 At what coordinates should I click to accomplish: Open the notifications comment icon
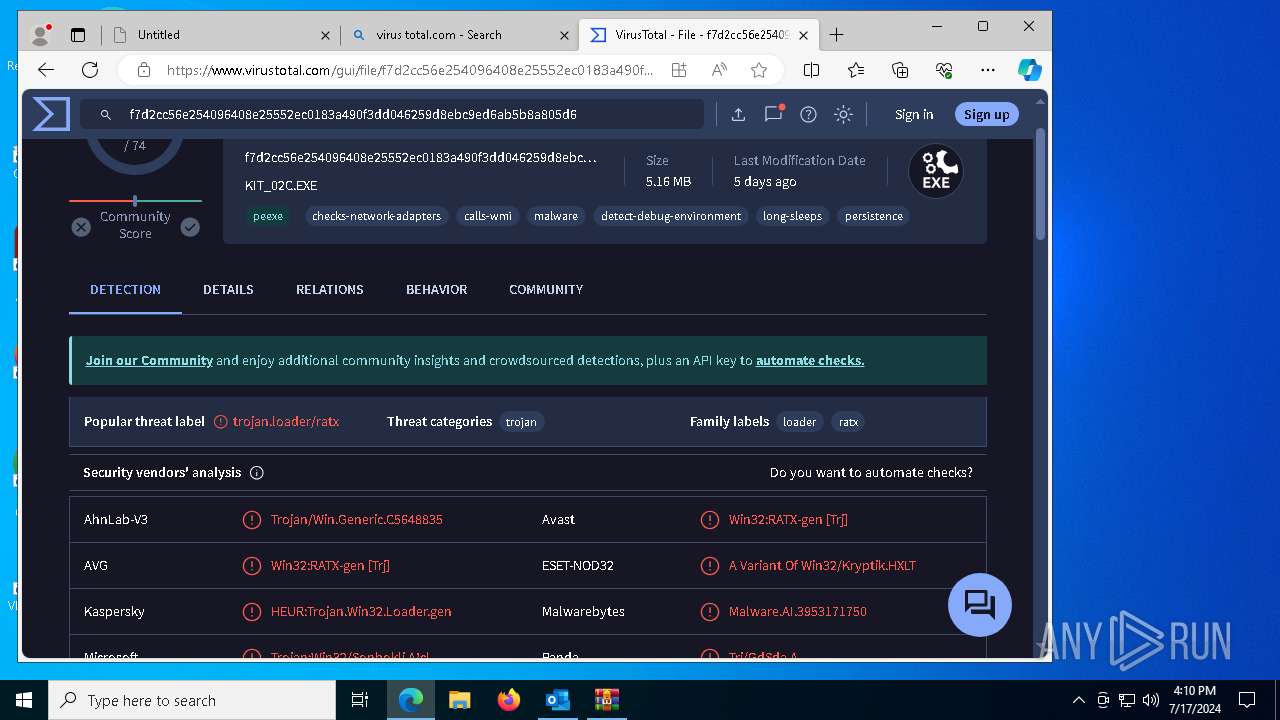pyautogui.click(x=773, y=114)
